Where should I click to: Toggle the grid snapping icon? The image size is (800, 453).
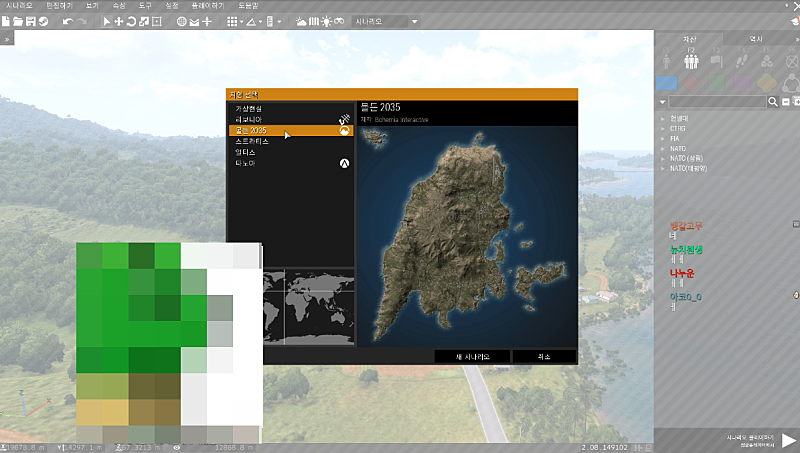tap(232, 21)
